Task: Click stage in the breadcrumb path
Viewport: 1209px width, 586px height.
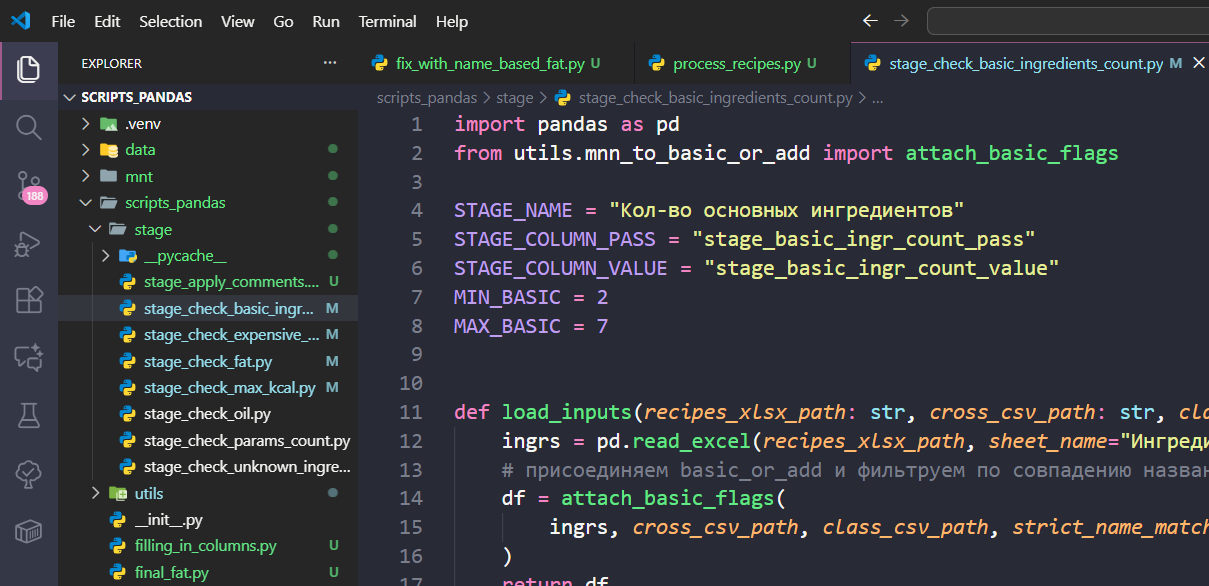Action: point(515,98)
